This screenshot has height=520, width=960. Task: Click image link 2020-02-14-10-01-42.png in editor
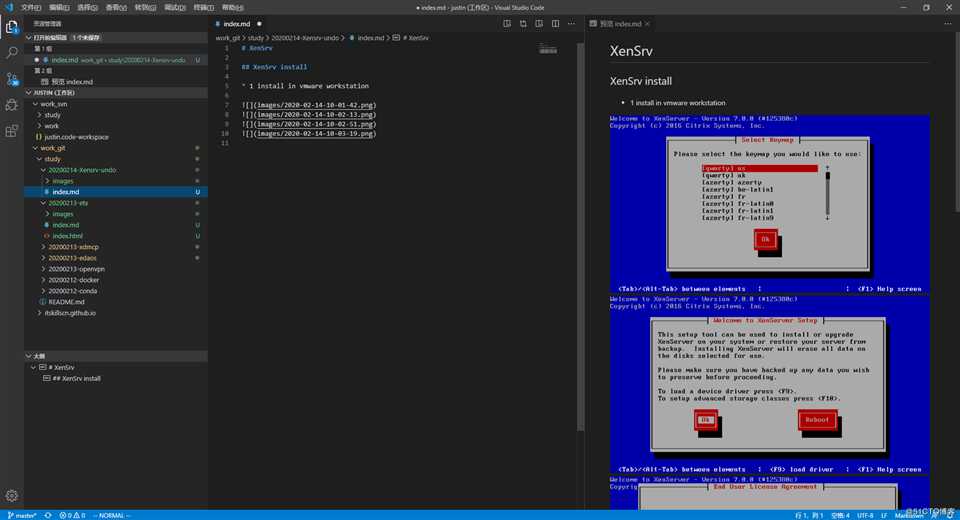coord(316,105)
